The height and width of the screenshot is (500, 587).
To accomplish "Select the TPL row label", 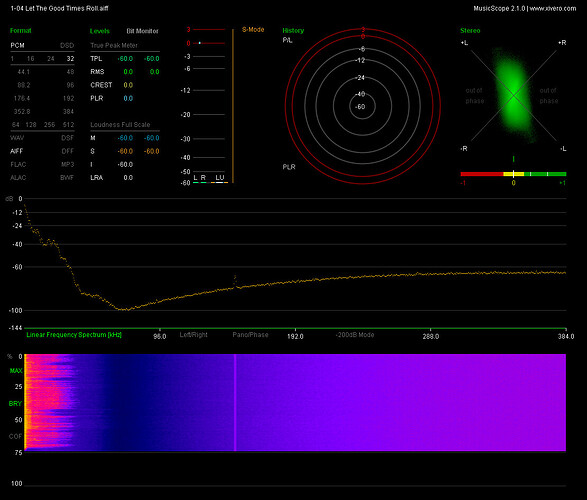I will tap(96, 59).
